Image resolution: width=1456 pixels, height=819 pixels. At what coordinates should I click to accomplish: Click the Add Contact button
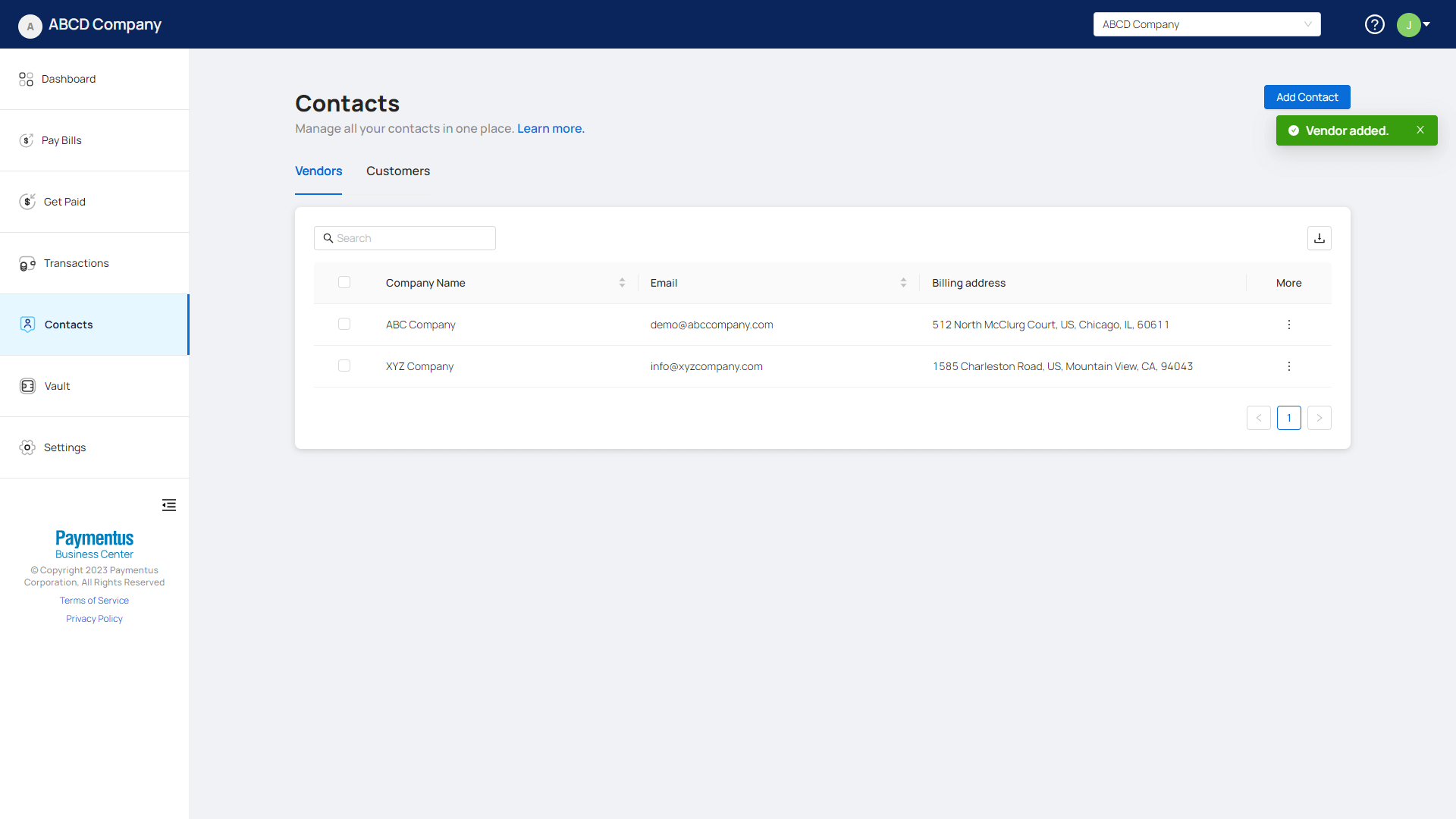coord(1306,97)
